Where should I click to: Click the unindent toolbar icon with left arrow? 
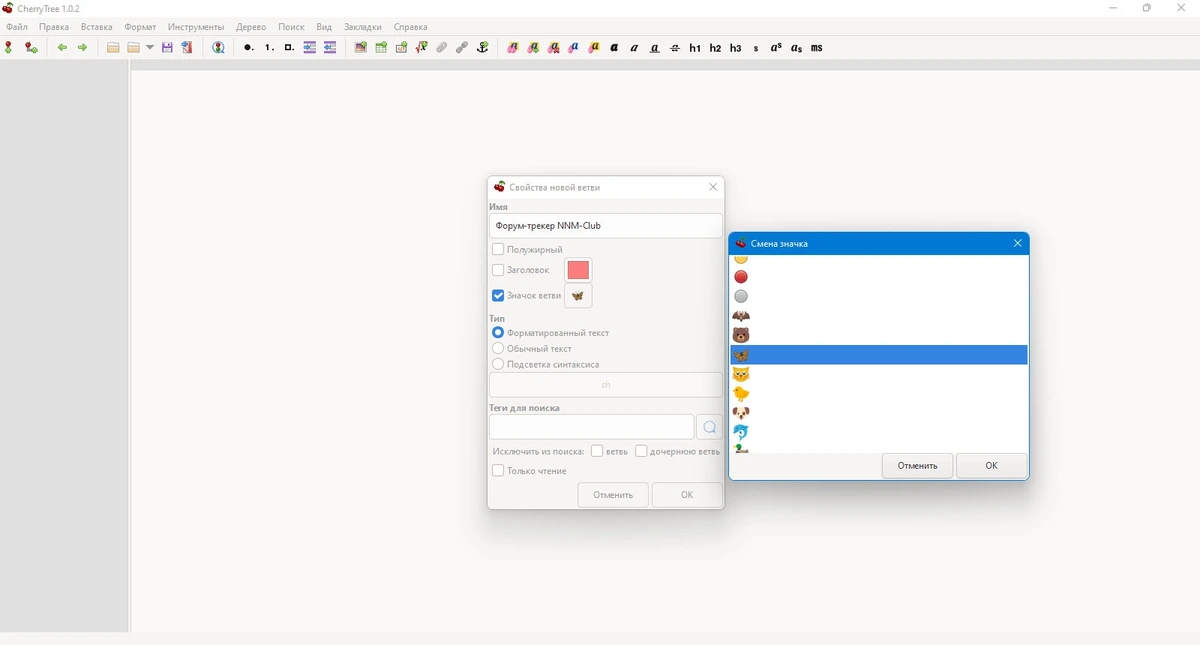pyautogui.click(x=330, y=48)
